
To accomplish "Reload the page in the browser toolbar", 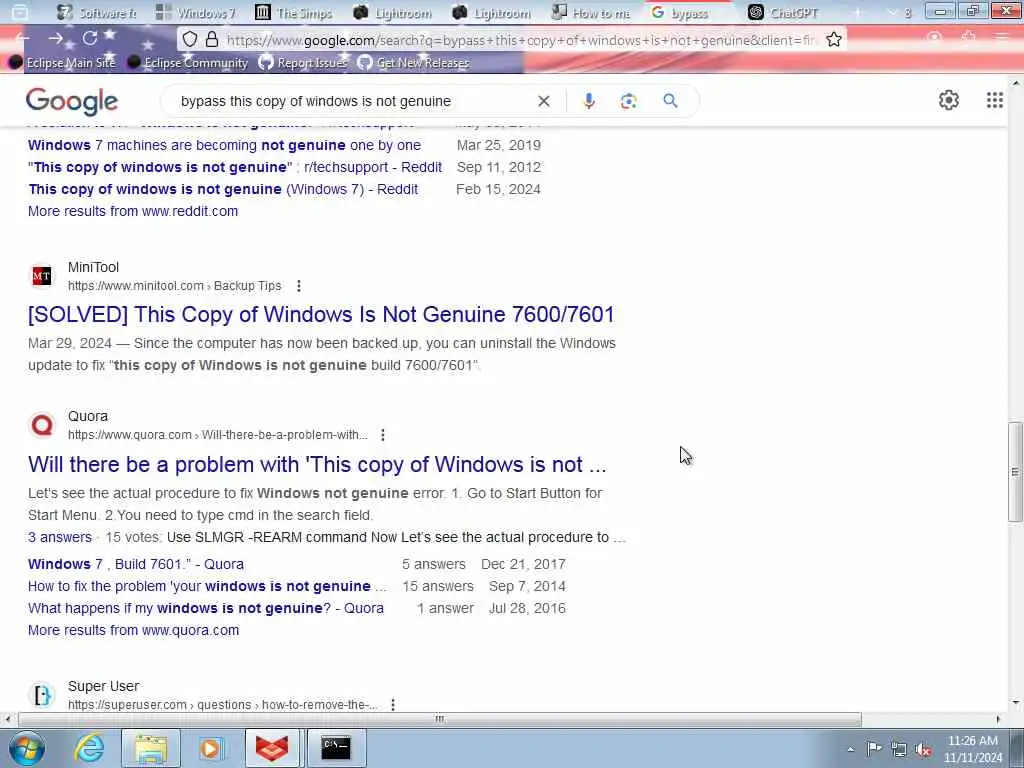I will 89,39.
